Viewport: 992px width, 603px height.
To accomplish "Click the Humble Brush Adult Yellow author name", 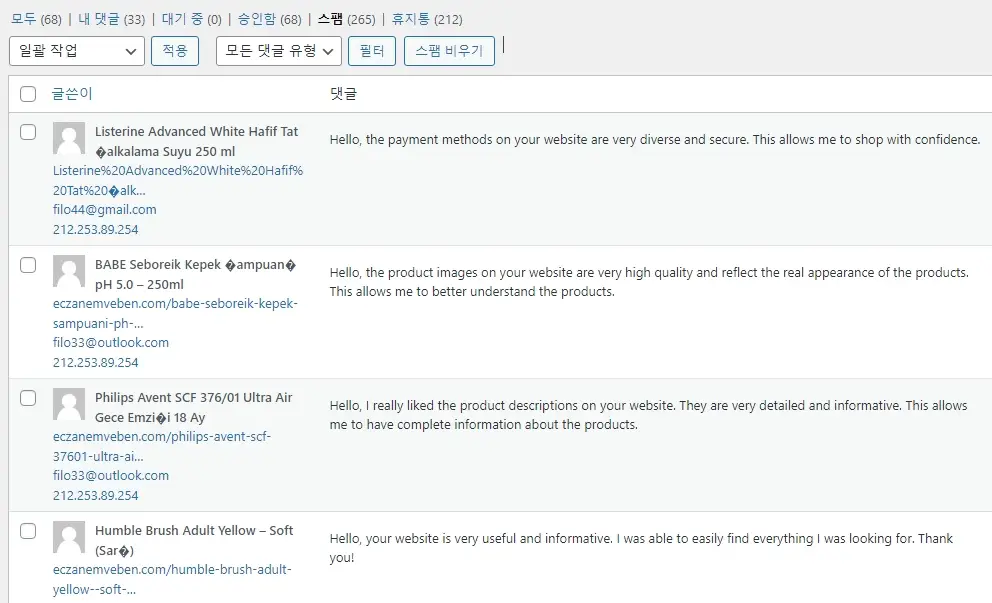I will pos(194,540).
